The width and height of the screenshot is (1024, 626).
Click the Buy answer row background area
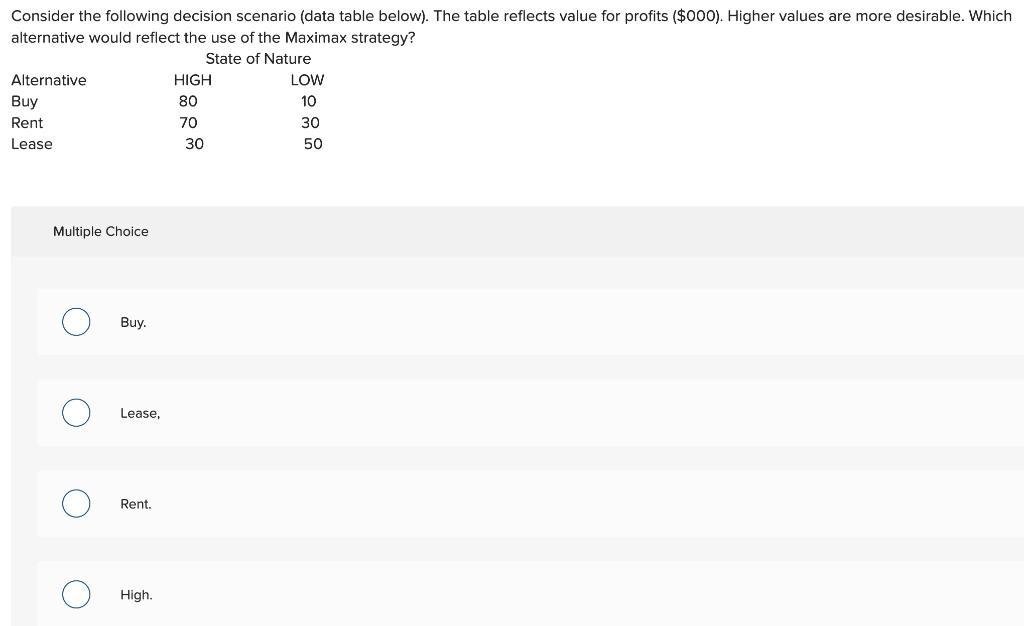click(500, 322)
